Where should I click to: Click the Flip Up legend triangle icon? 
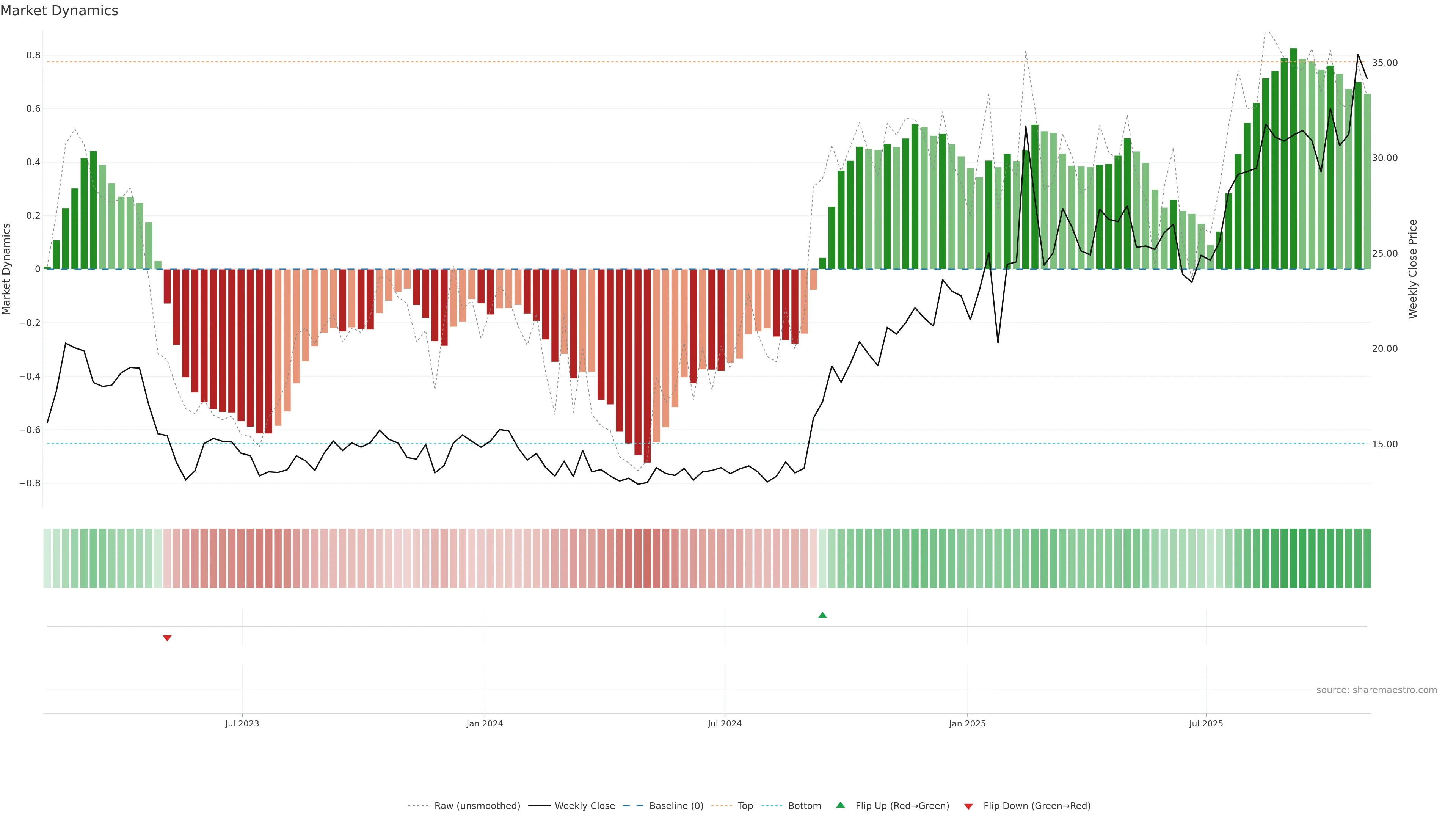coord(840,805)
